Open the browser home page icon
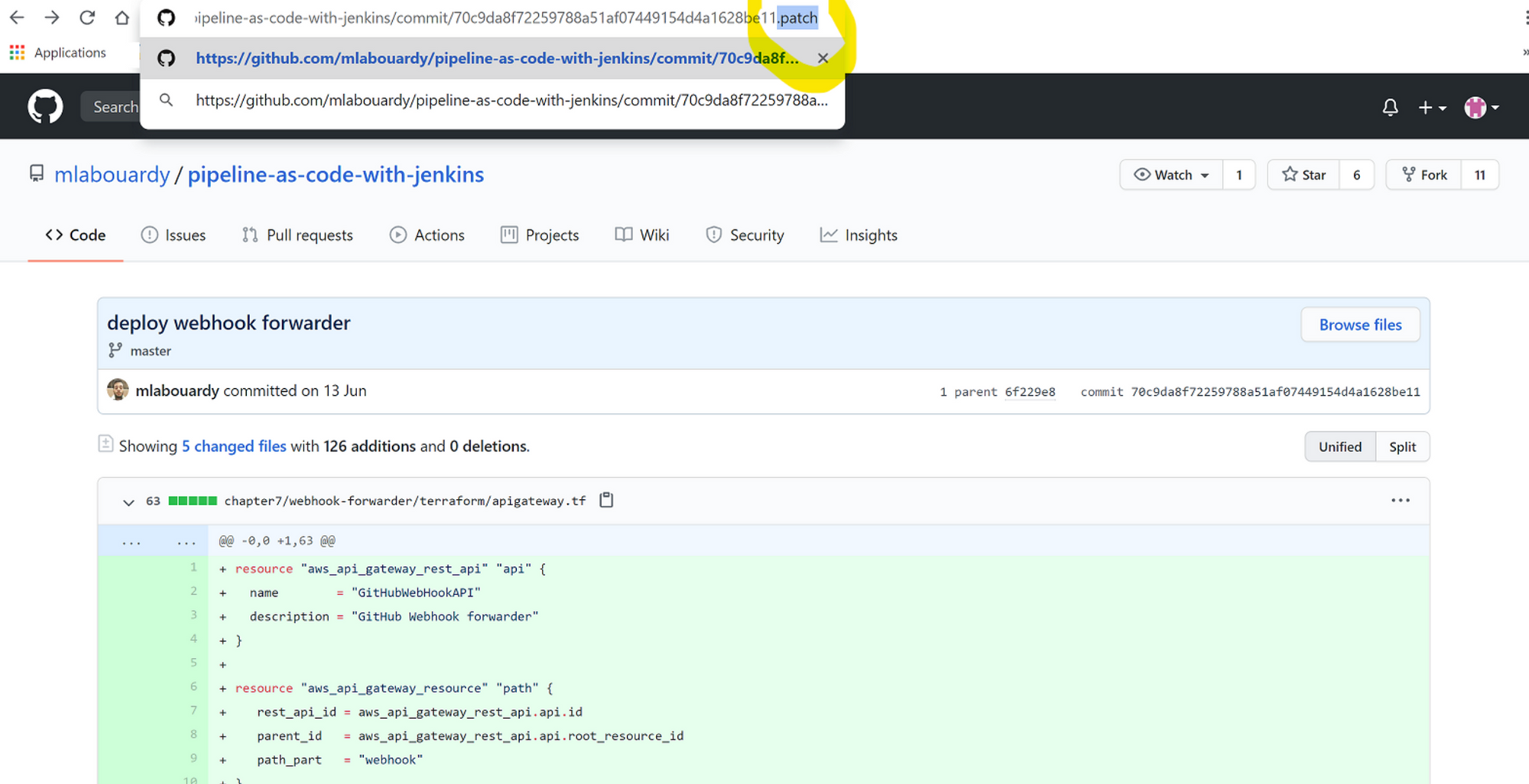 122,18
